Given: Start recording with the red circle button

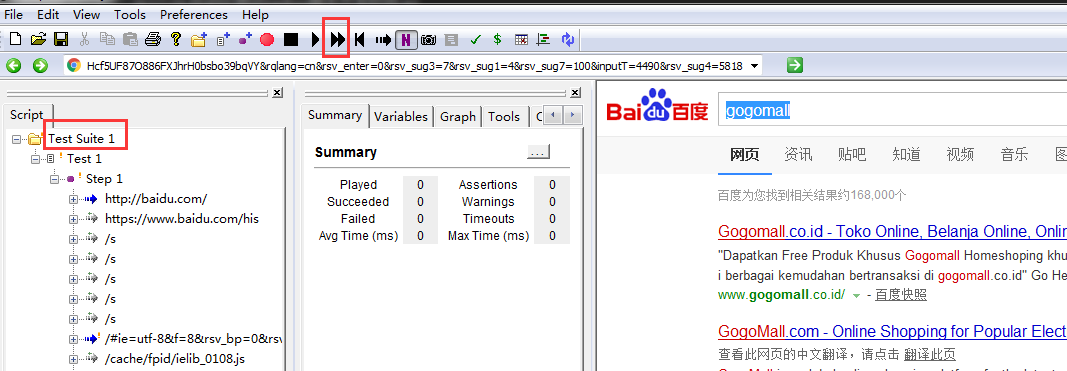Looking at the screenshot, I should point(267,40).
